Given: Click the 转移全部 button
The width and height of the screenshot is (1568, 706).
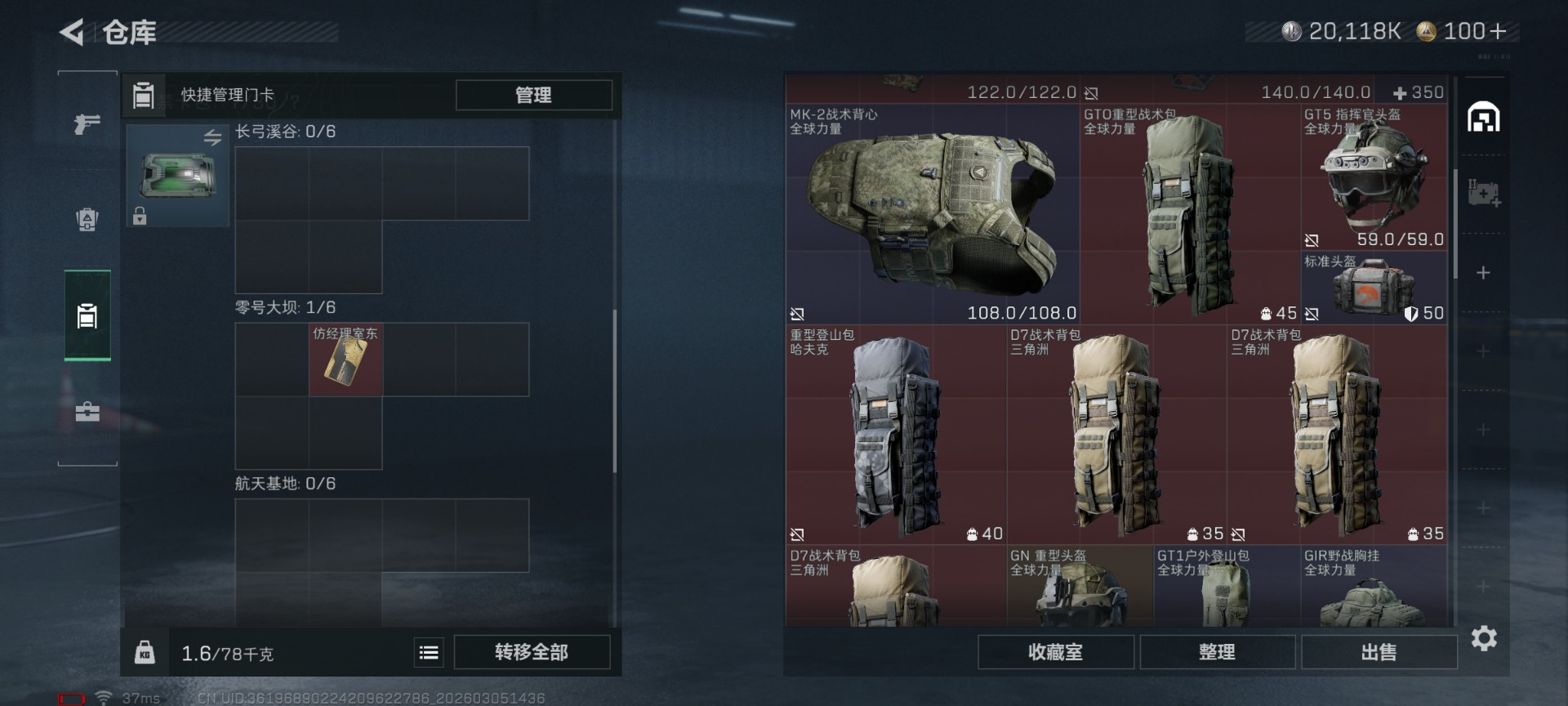Looking at the screenshot, I should coord(532,652).
